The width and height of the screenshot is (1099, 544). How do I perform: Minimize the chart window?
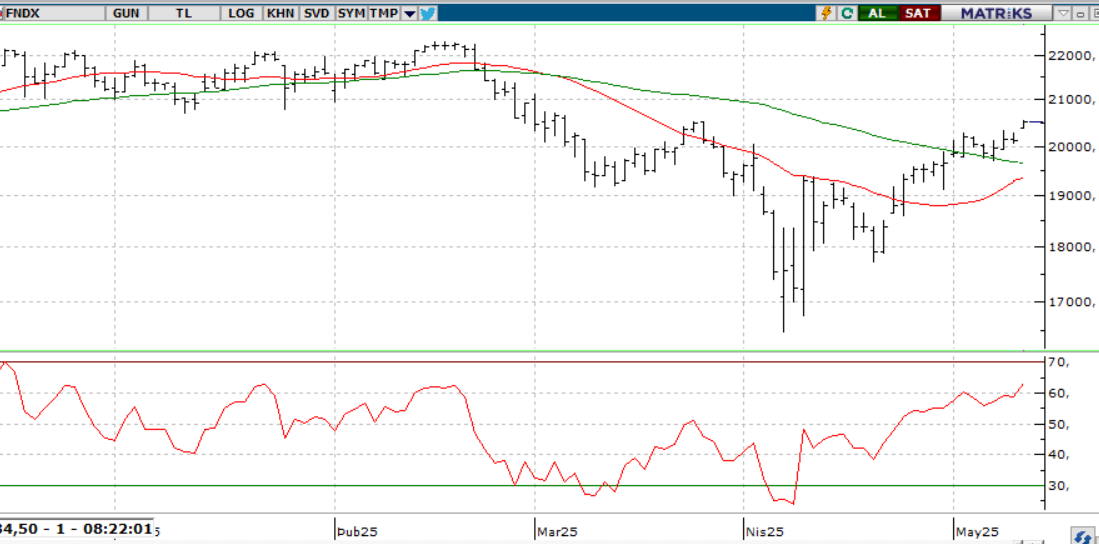(x=1080, y=13)
